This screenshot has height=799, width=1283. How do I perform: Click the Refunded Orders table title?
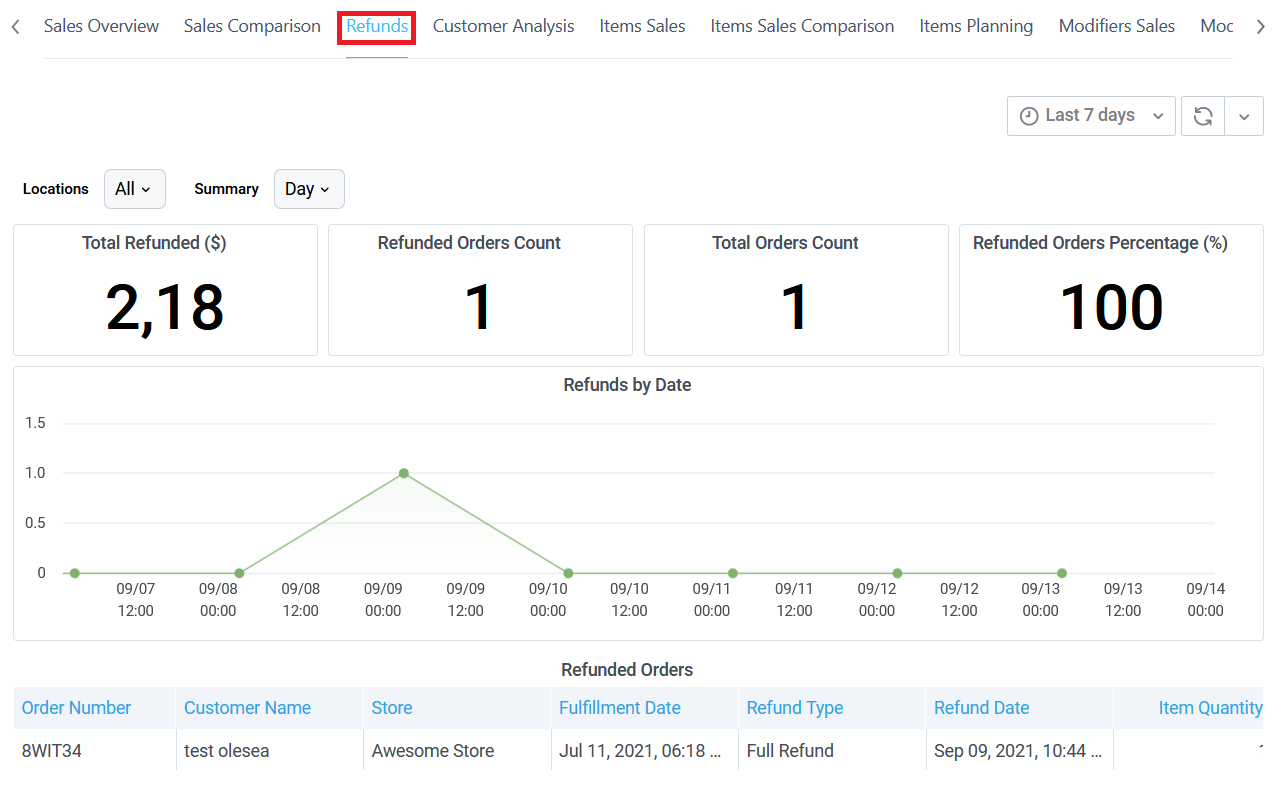627,670
